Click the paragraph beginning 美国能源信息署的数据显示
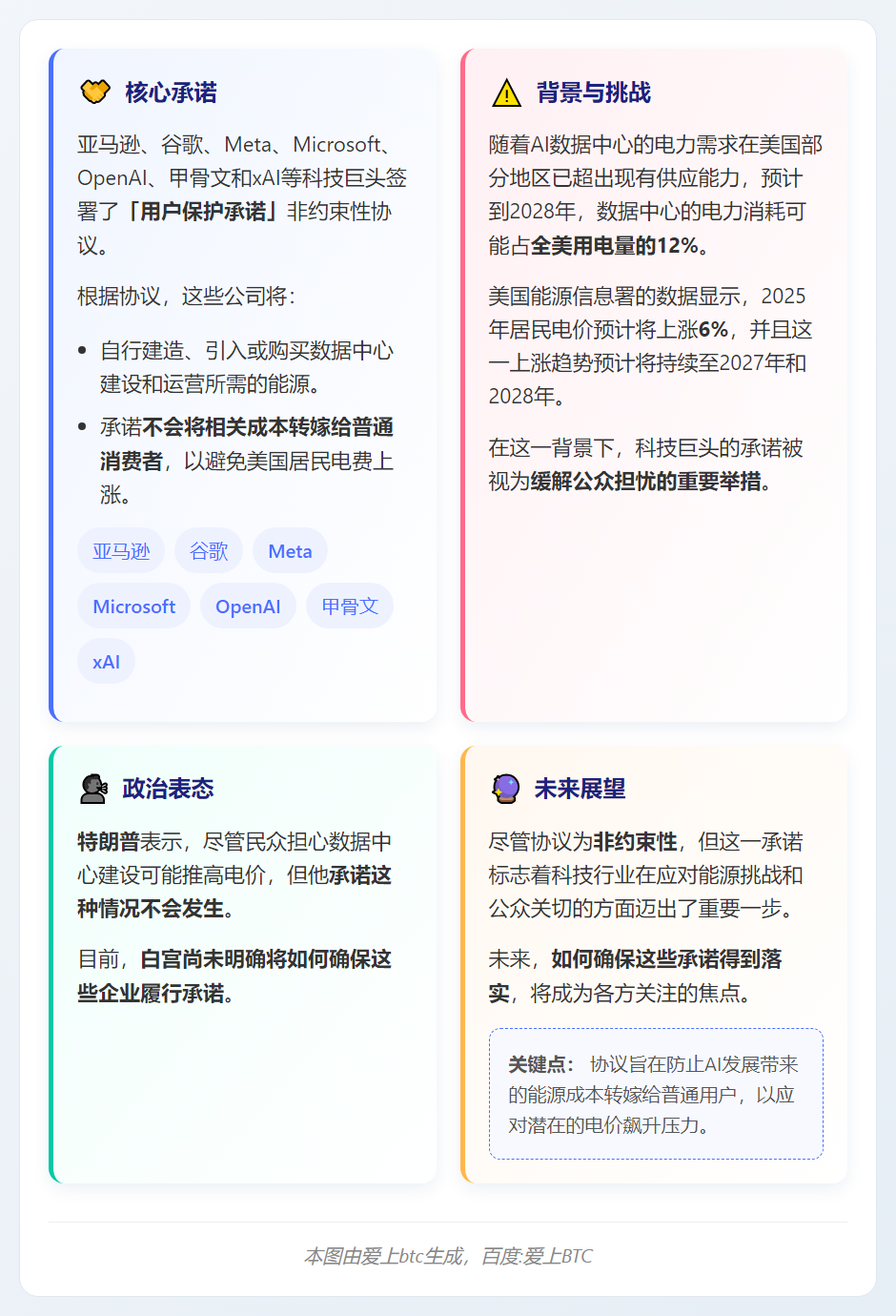This screenshot has width=896, height=1316. [654, 346]
